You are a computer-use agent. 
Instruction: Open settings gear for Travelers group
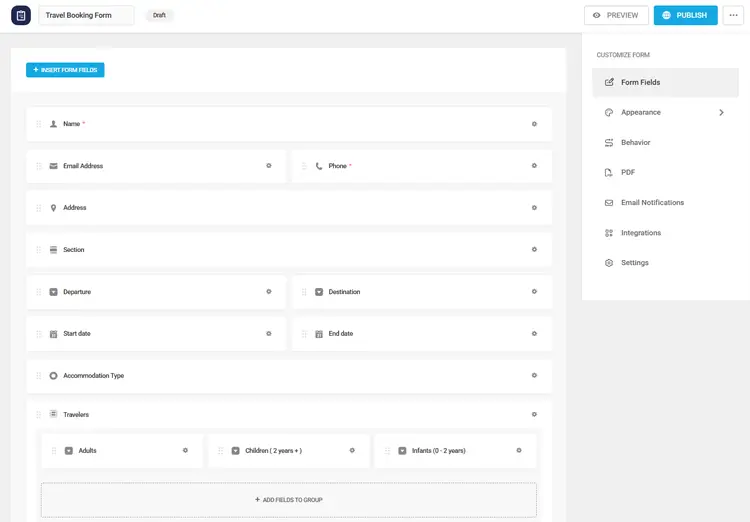[534, 414]
